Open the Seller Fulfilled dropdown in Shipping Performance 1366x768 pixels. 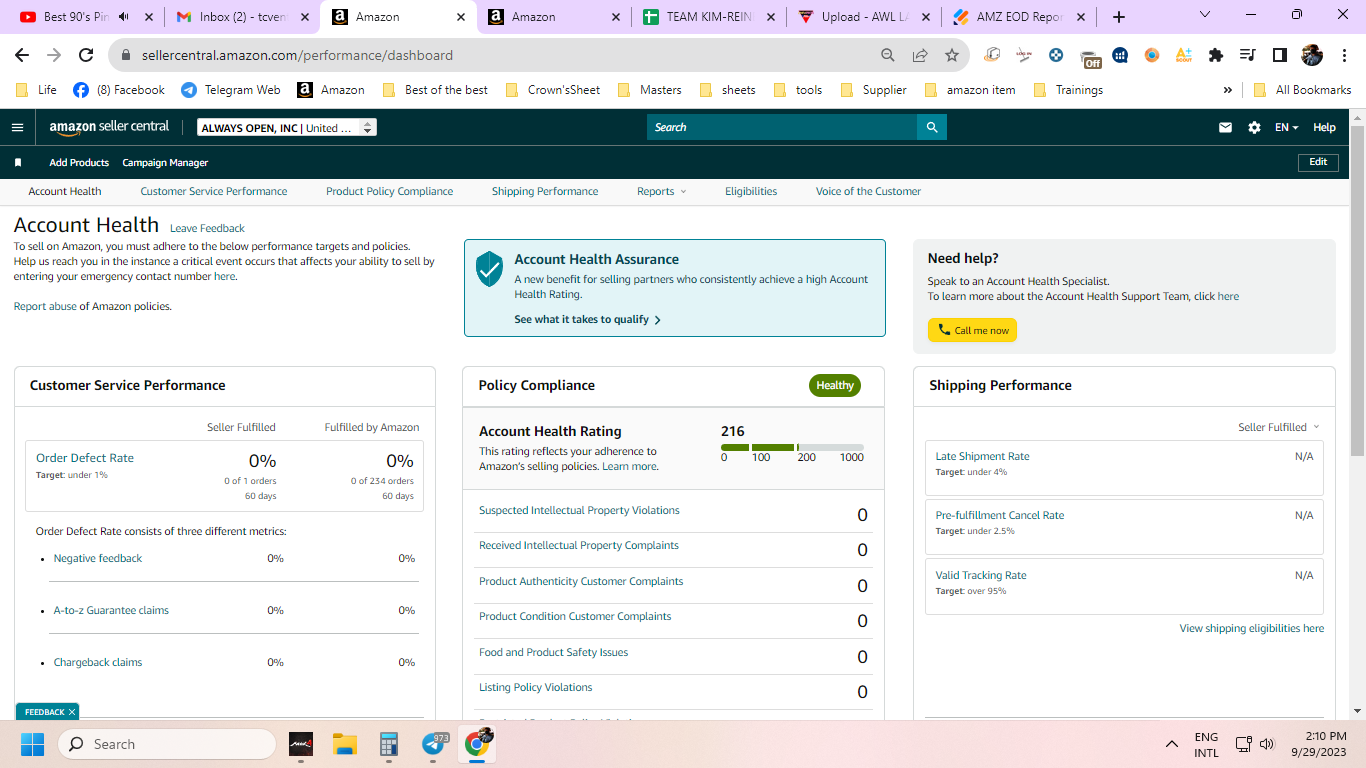click(x=1278, y=427)
